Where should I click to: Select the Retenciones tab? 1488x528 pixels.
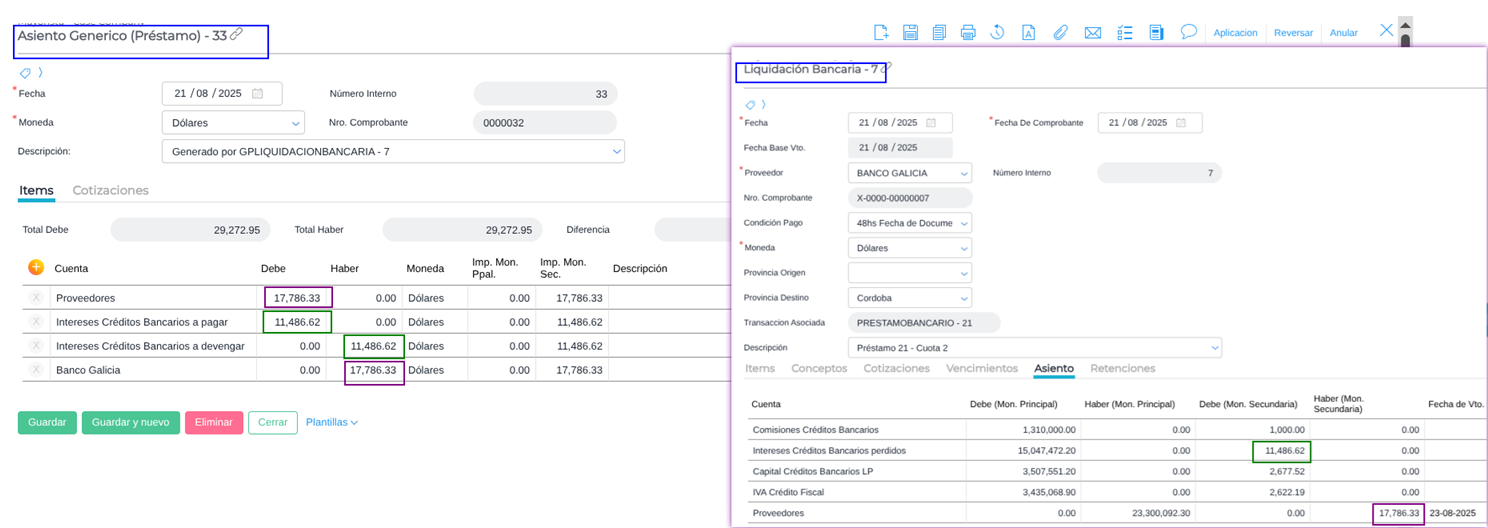[x=1122, y=368]
